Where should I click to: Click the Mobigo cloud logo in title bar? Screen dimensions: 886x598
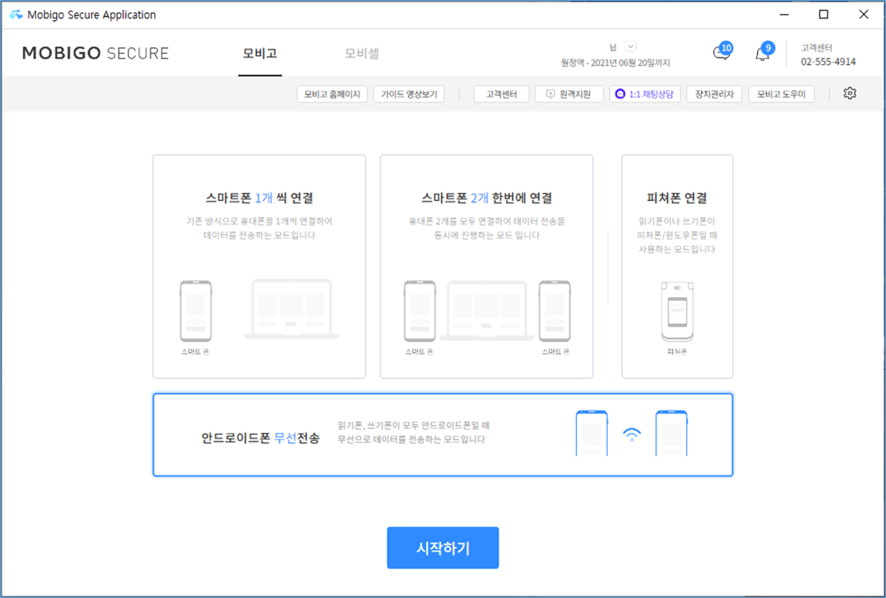pos(15,15)
